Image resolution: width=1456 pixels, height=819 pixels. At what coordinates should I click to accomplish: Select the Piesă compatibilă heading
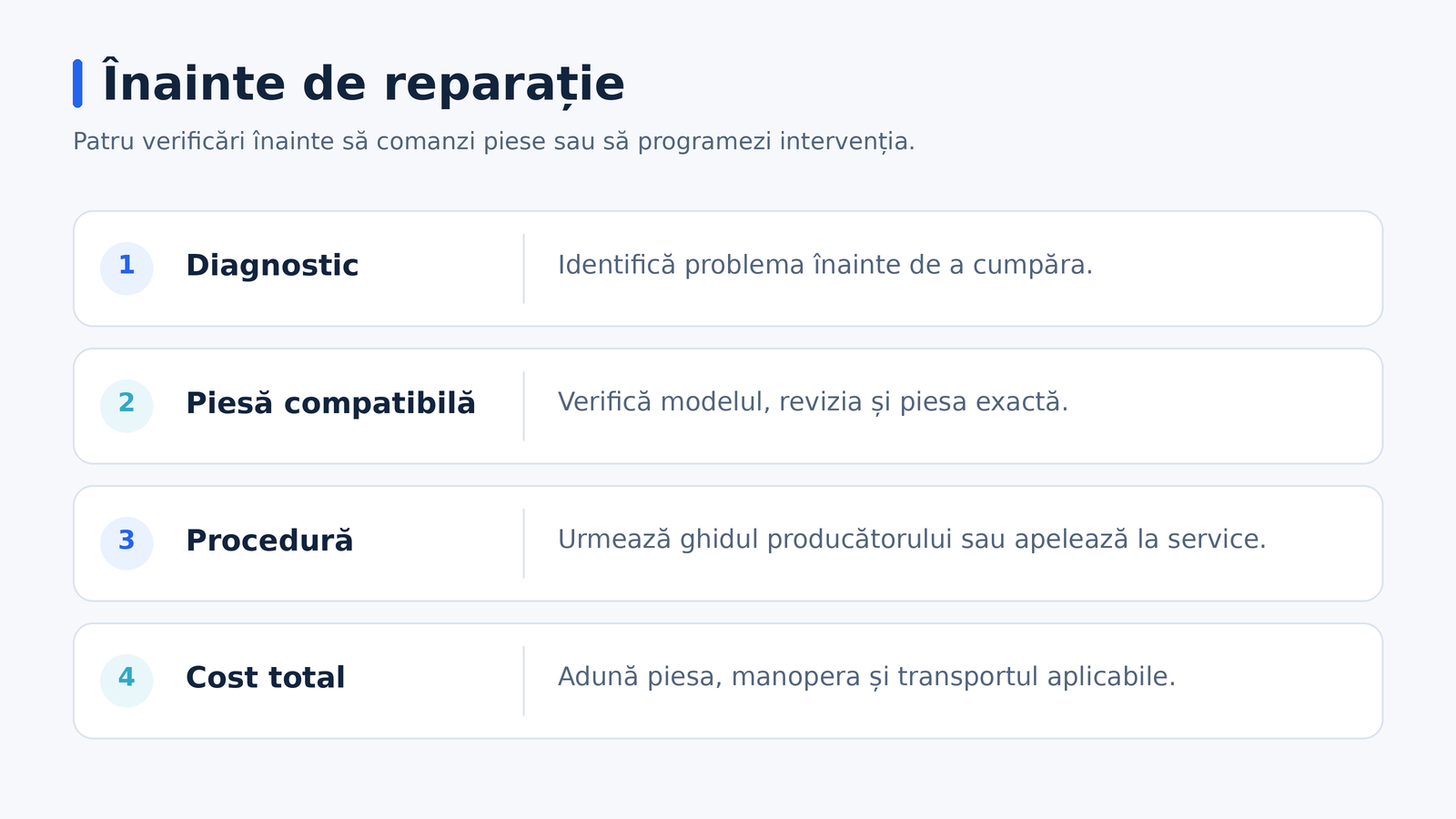330,403
